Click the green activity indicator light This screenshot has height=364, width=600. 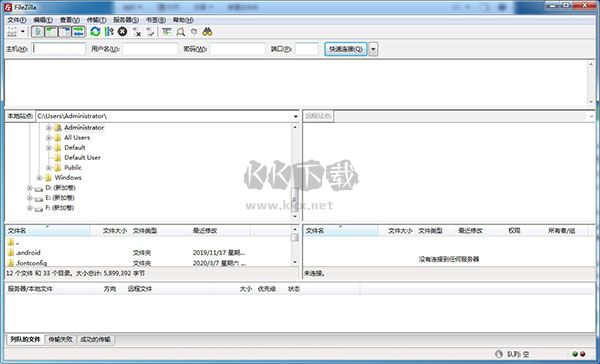click(575, 354)
